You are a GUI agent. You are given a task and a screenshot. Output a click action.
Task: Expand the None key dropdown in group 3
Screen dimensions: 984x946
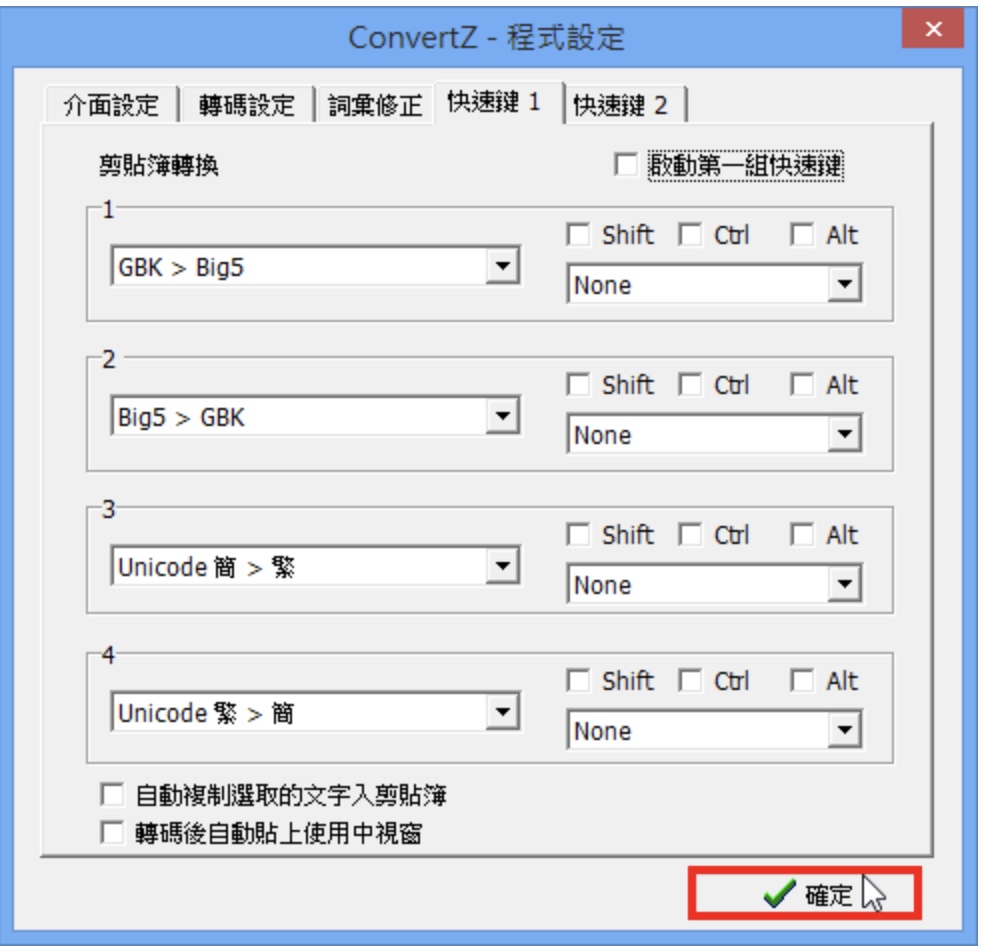tap(714, 584)
